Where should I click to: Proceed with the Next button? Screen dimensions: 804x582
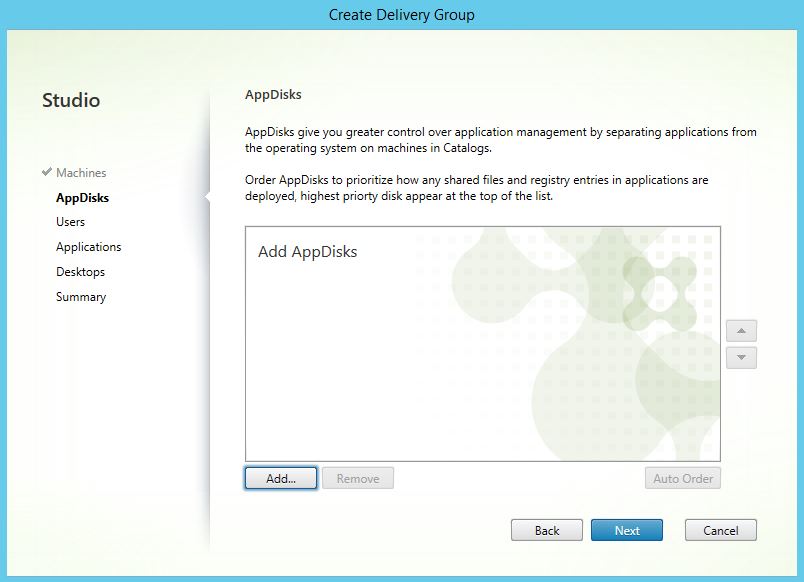pos(627,530)
